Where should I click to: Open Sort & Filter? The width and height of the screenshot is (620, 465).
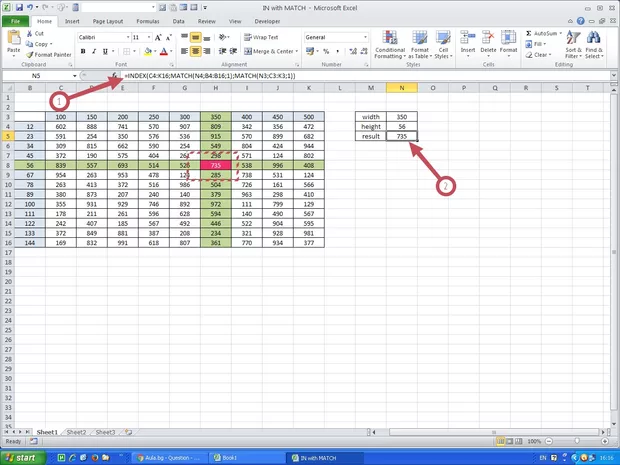pos(573,45)
